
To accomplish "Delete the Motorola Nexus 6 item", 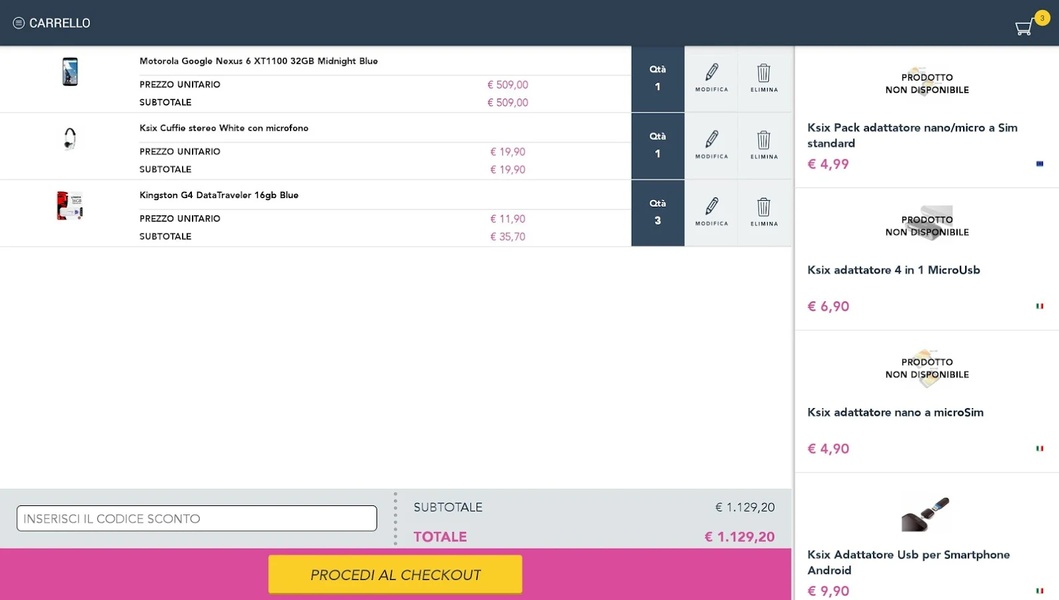I will pyautogui.click(x=764, y=78).
